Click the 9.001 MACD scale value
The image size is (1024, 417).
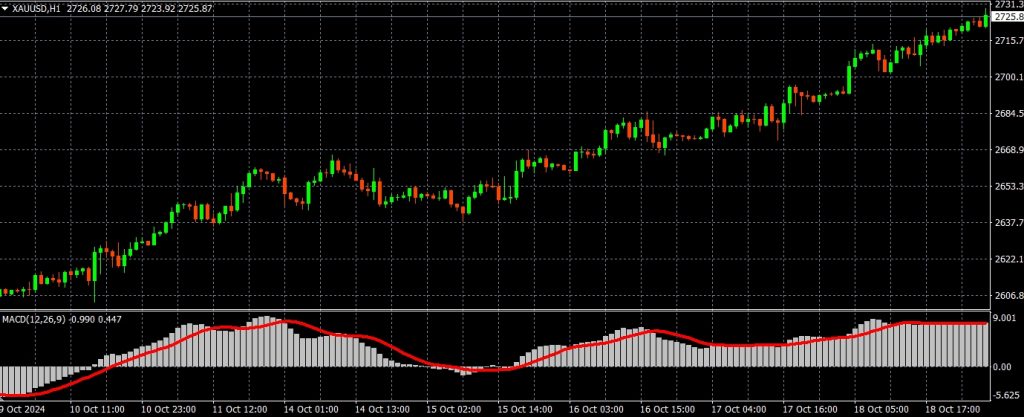[x=1007, y=319]
